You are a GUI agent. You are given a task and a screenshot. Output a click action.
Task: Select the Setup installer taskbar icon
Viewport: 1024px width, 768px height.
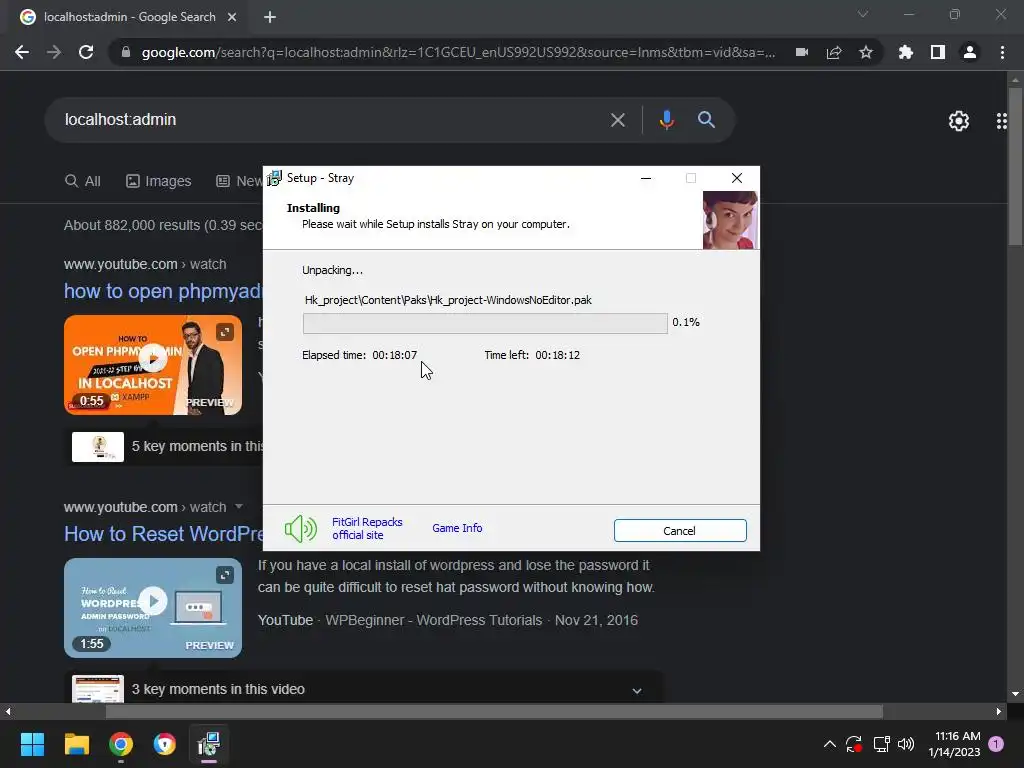[x=209, y=744]
